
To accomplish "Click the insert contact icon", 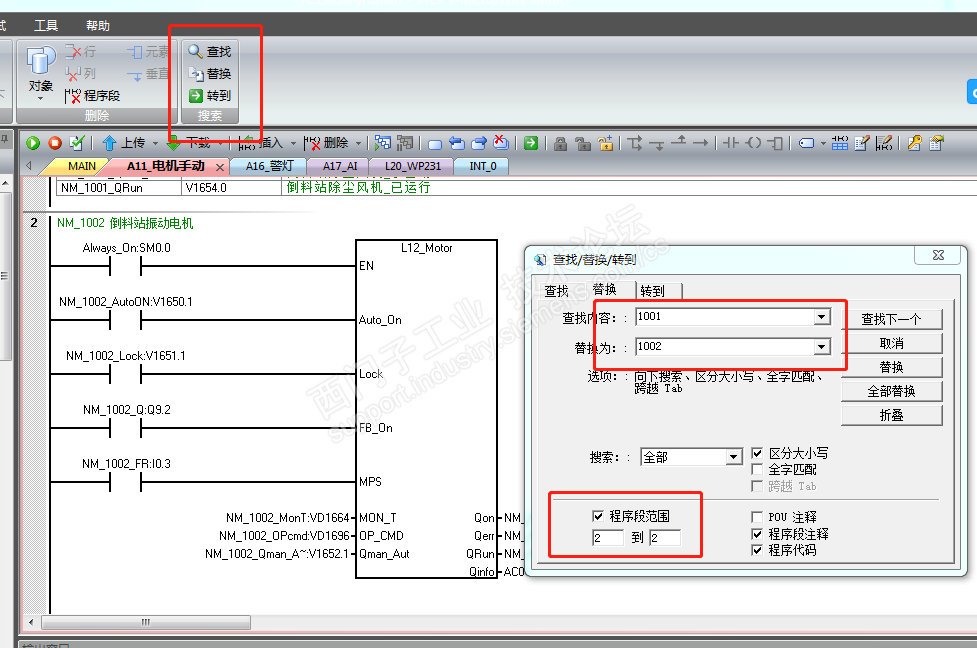I will coord(731,143).
